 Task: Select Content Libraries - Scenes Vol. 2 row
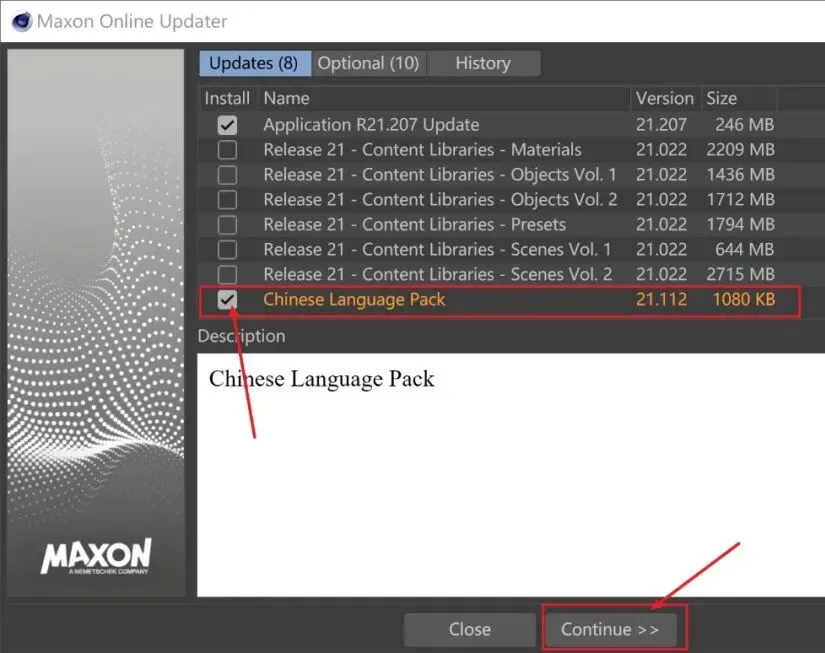pos(438,274)
